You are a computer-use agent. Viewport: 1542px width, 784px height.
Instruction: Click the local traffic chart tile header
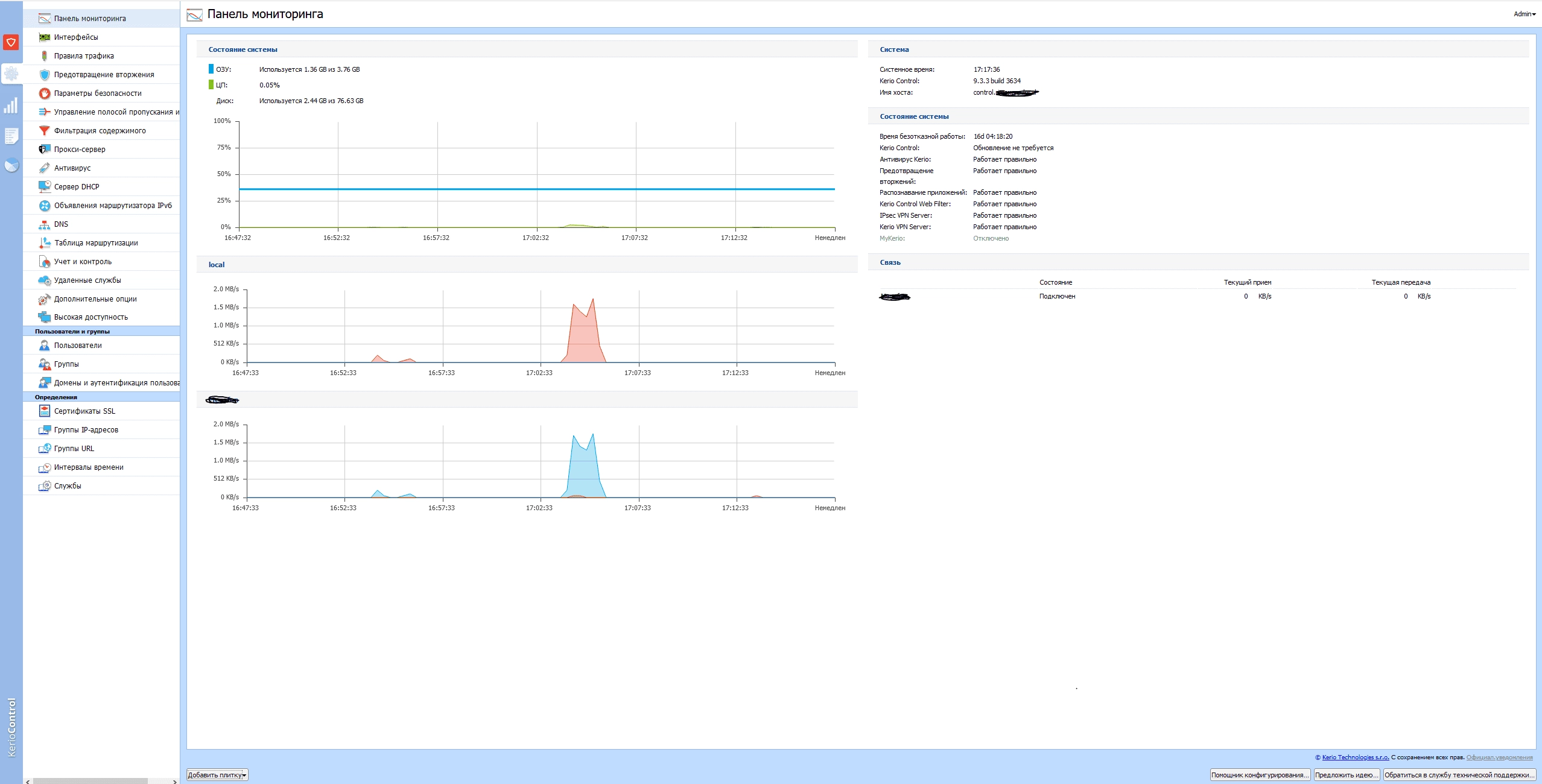pyautogui.click(x=527, y=265)
